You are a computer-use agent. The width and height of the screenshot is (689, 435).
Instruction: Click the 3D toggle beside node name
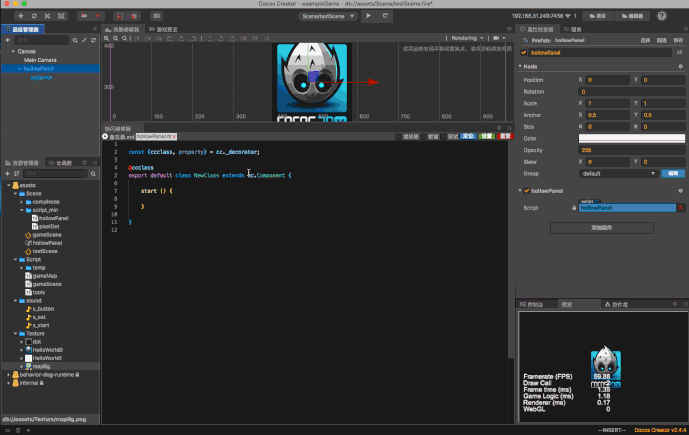tap(679, 52)
